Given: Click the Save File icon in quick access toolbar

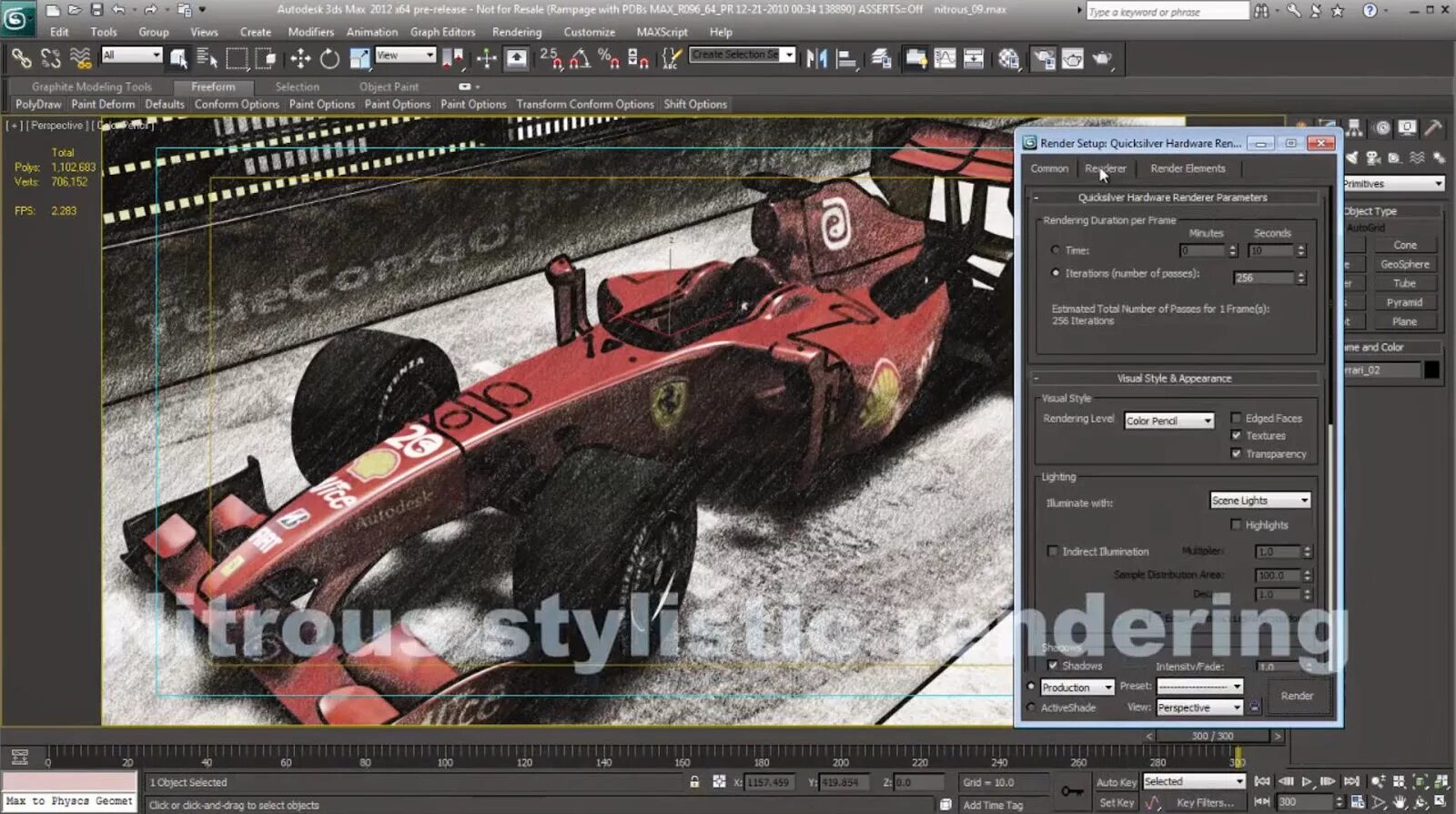Looking at the screenshot, I should pos(96,10).
